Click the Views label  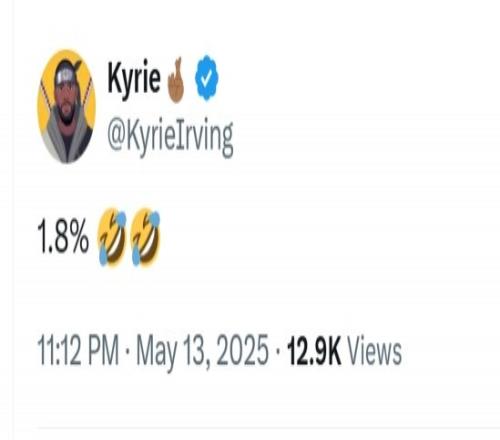(x=375, y=351)
